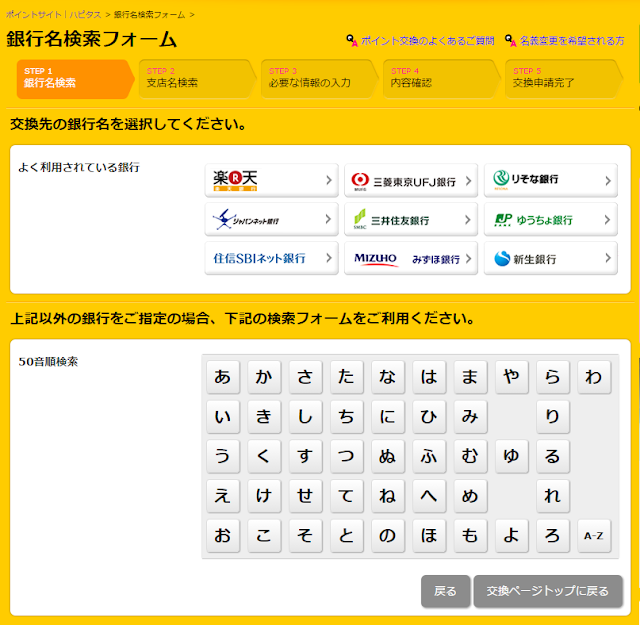Search banks starting with わ

(594, 377)
